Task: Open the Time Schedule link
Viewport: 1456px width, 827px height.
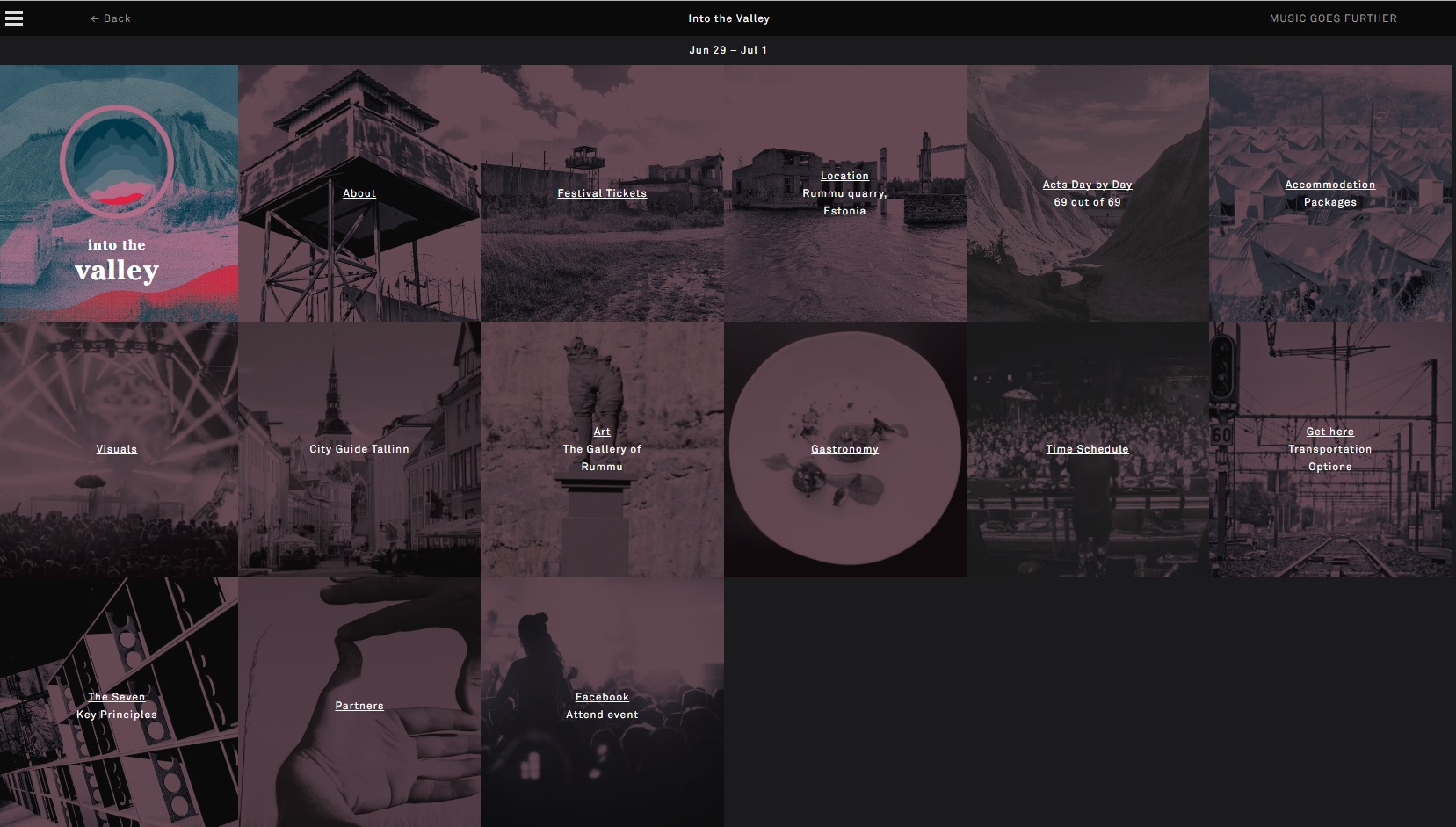Action: (x=1087, y=449)
